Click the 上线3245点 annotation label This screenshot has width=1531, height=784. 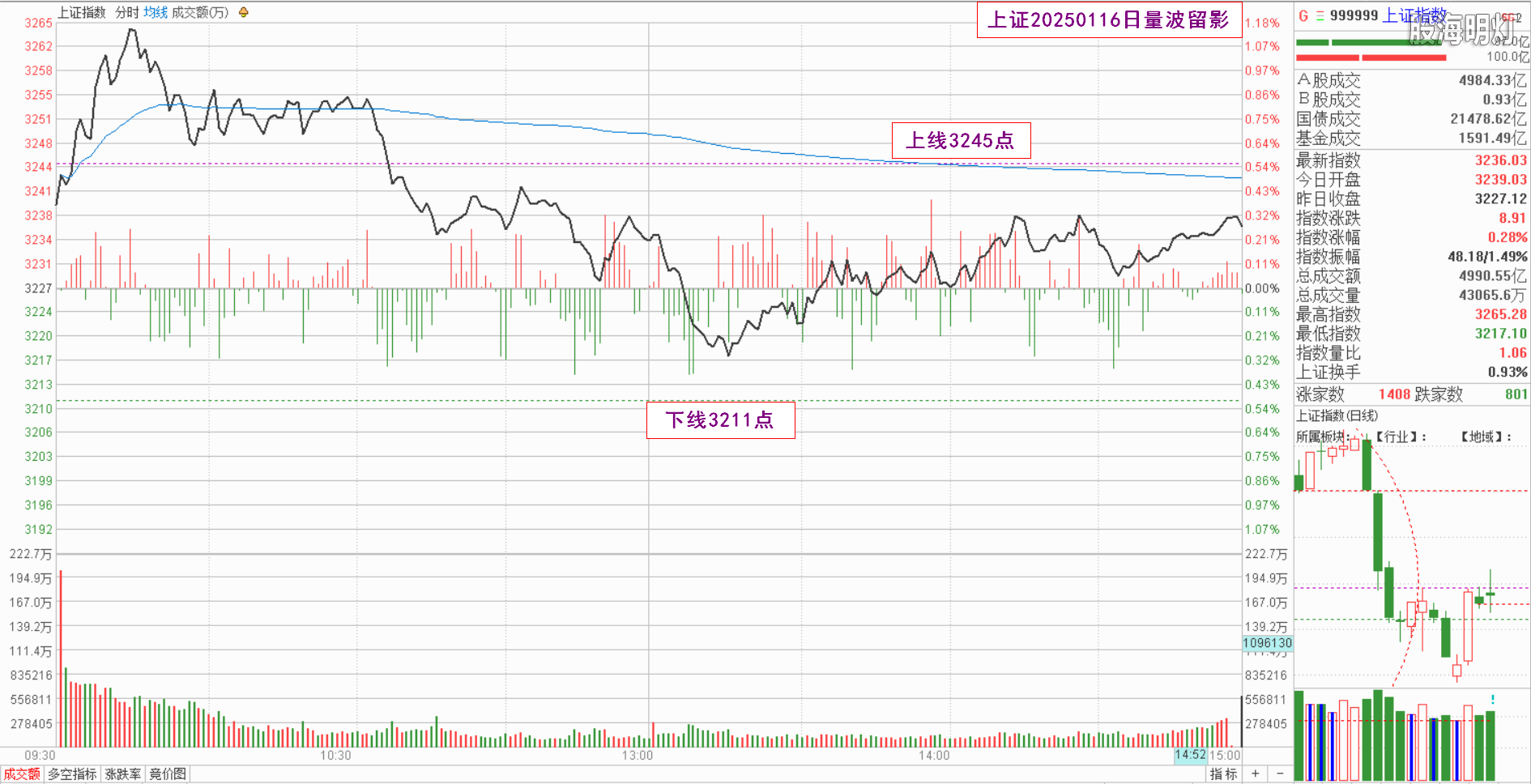[961, 140]
